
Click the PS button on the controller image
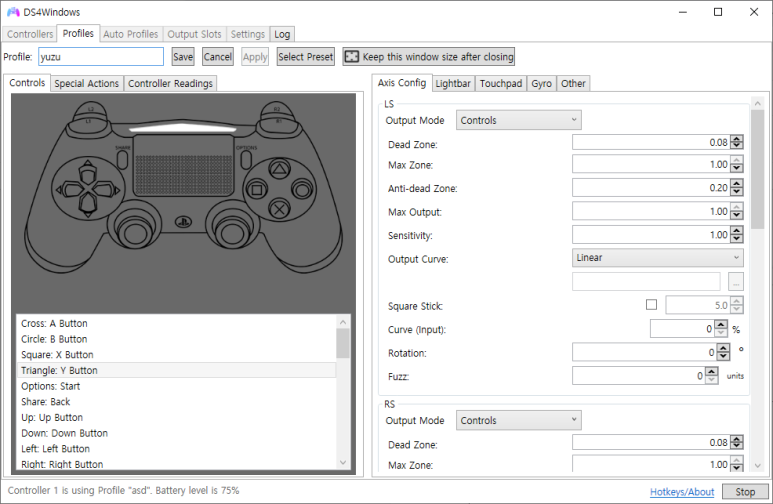[183, 222]
